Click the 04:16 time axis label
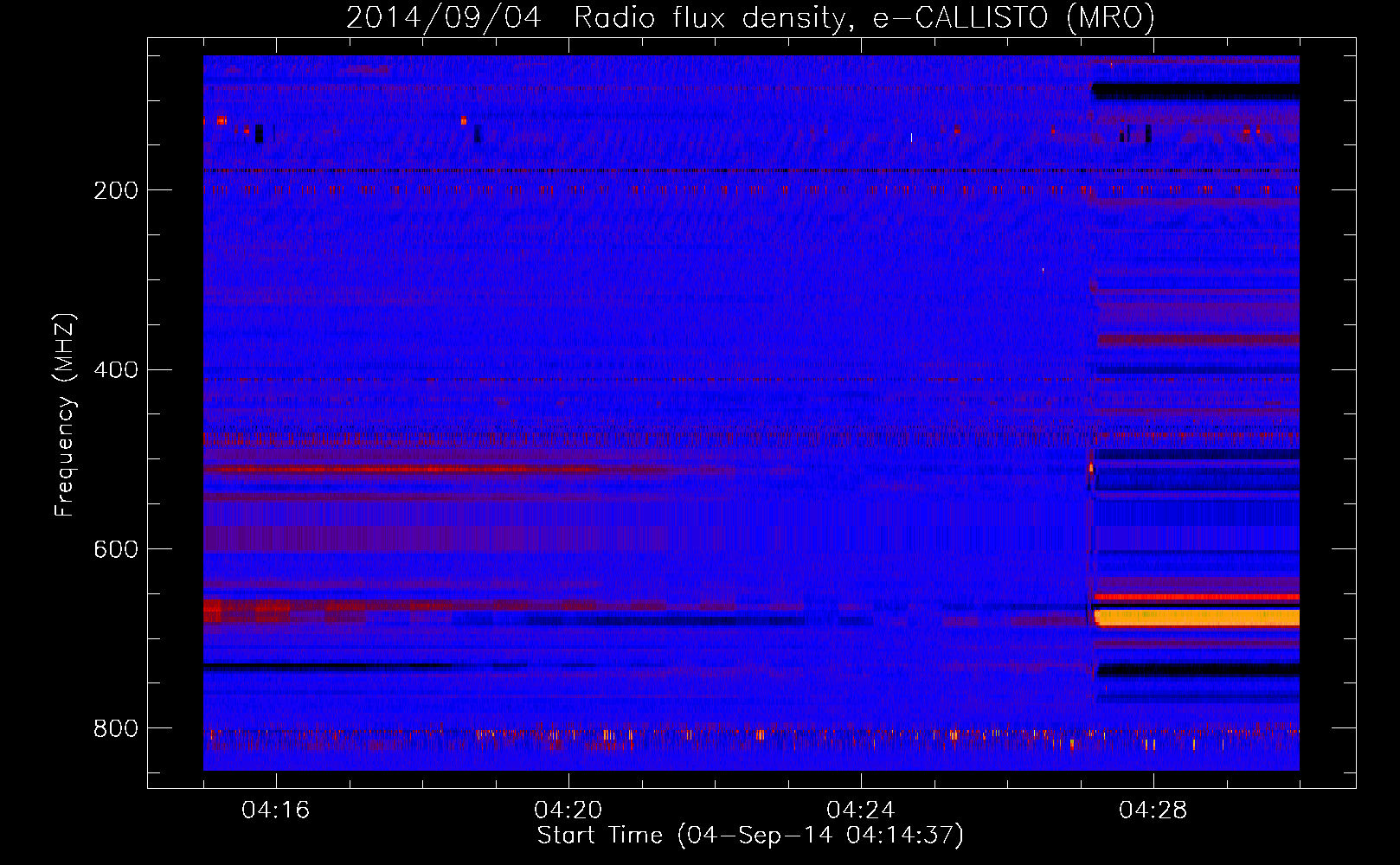This screenshot has height=865, width=1400. [276, 811]
